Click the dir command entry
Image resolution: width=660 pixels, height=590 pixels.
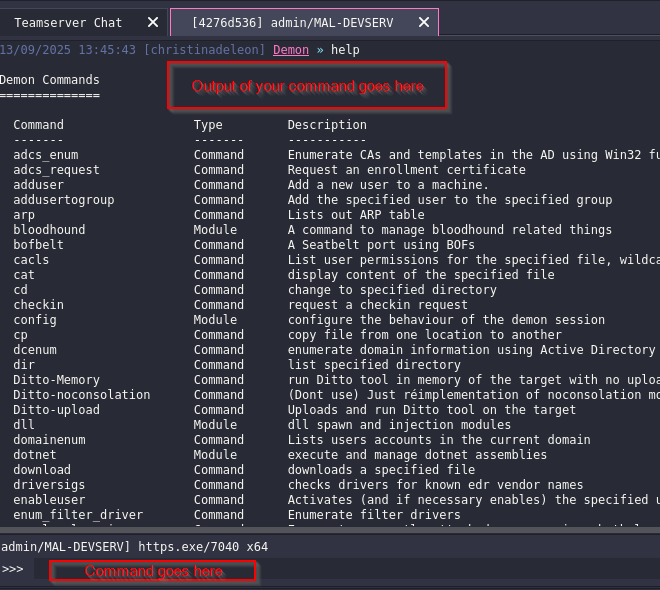(24, 365)
